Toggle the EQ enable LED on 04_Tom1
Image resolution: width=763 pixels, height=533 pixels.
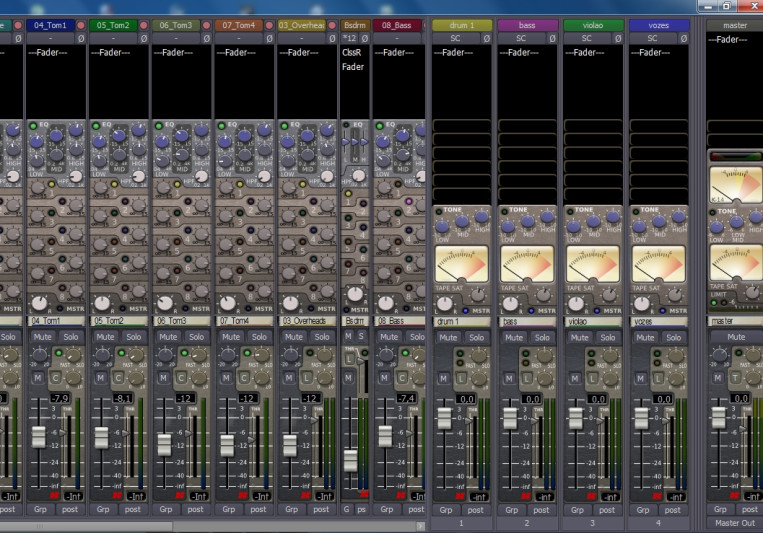(33, 126)
